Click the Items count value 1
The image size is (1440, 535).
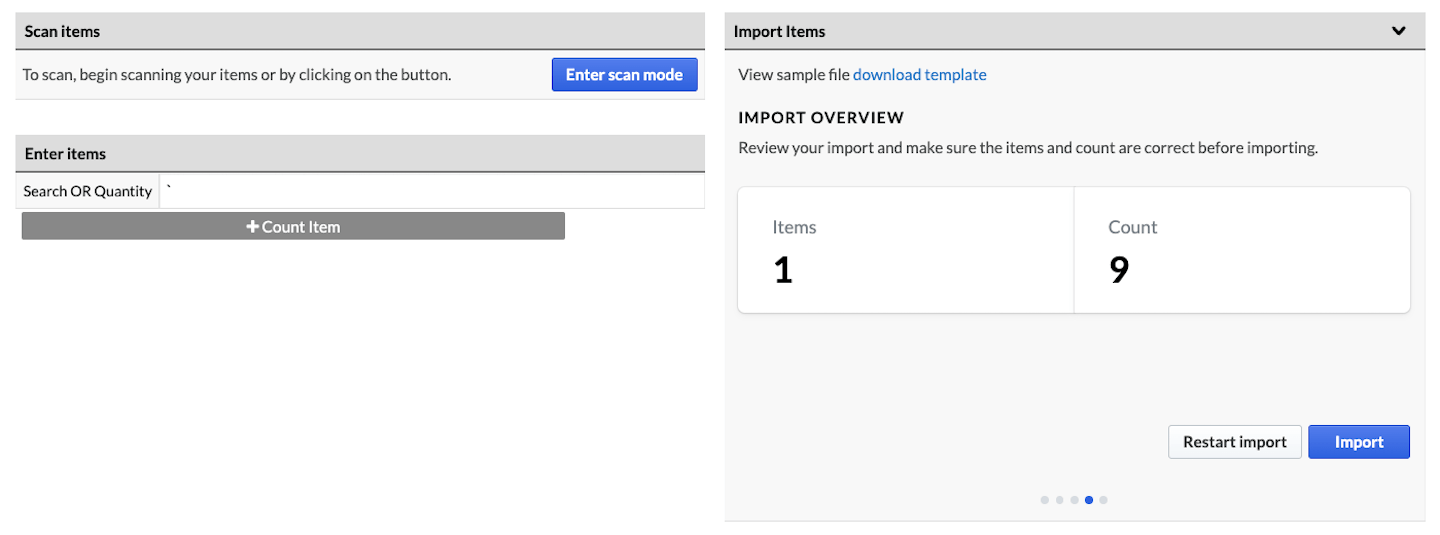click(x=783, y=270)
